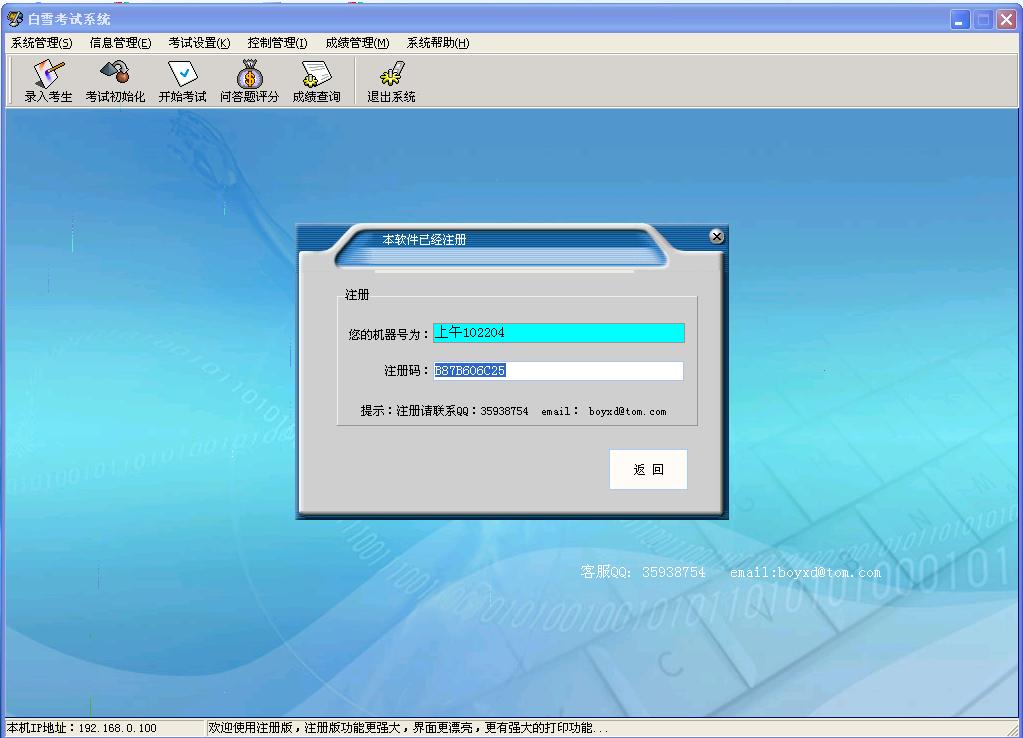Open 考试初始化 from the toolbar

[115, 81]
